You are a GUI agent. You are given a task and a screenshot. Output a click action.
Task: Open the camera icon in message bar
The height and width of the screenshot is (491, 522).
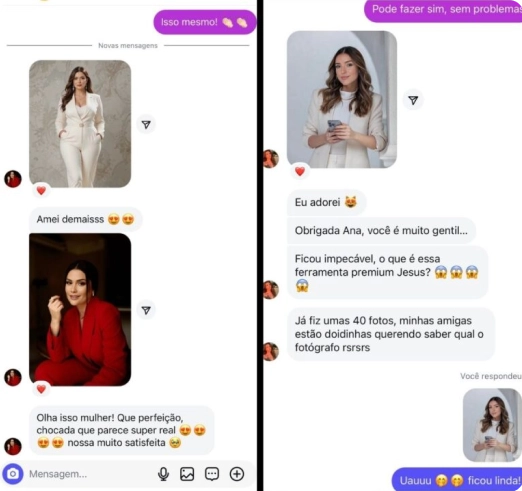pos(13,474)
